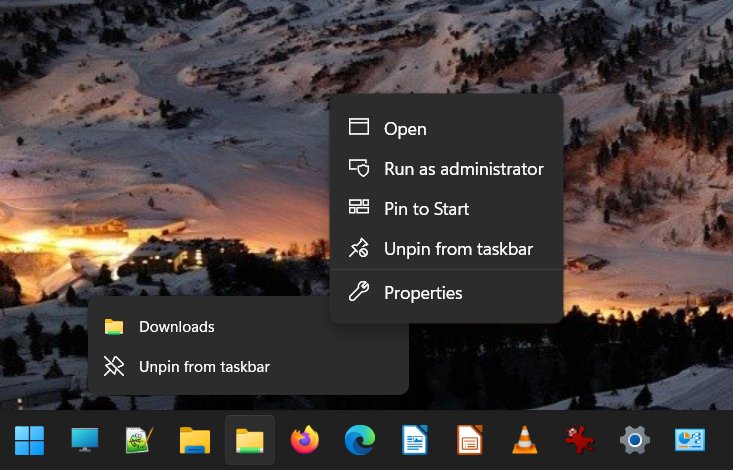Open Microsoft Edge from the taskbar
The image size is (733, 470).
tap(359, 440)
